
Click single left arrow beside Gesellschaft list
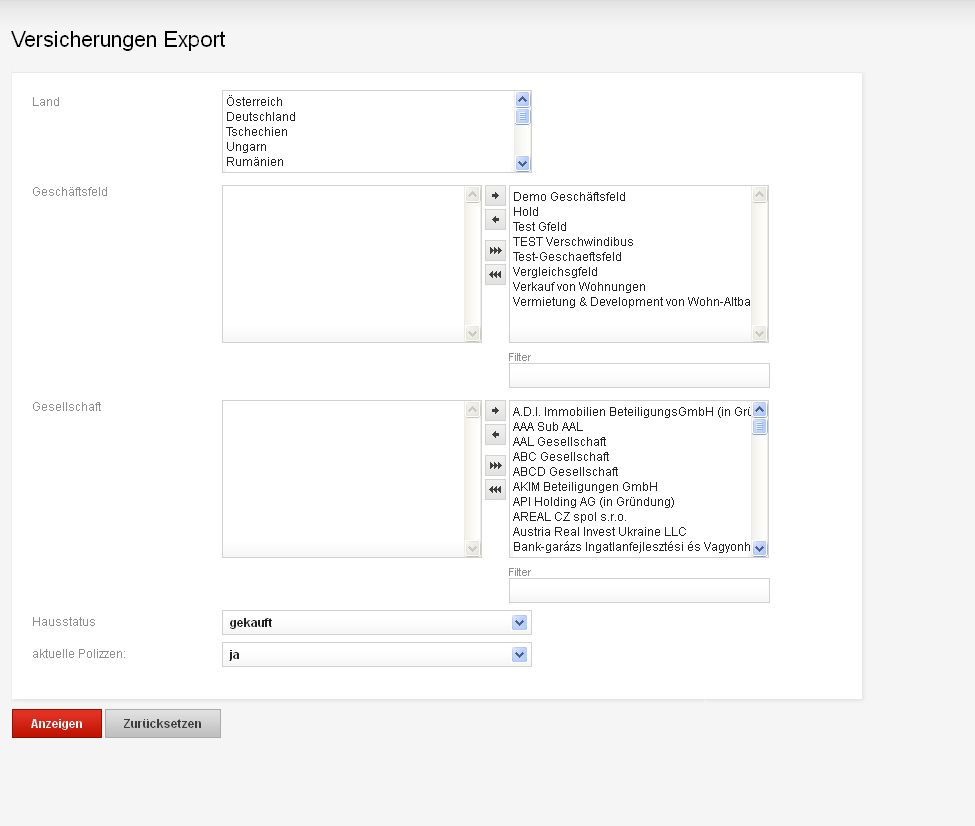(495, 434)
